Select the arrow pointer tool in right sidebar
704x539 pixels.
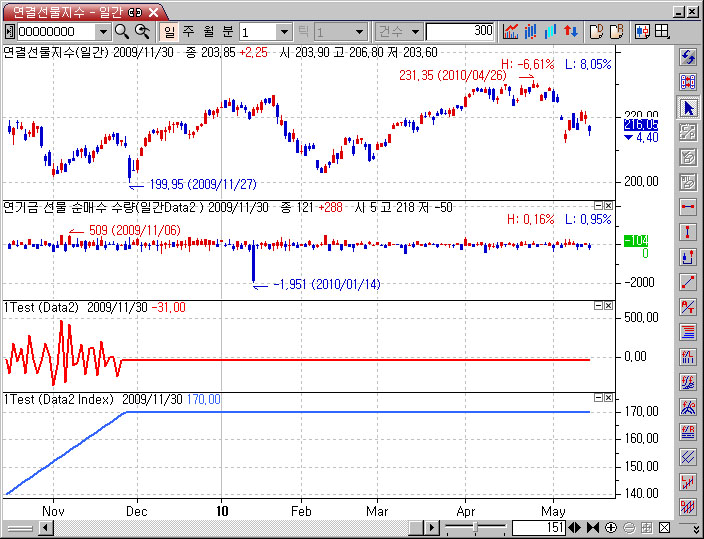(687, 107)
